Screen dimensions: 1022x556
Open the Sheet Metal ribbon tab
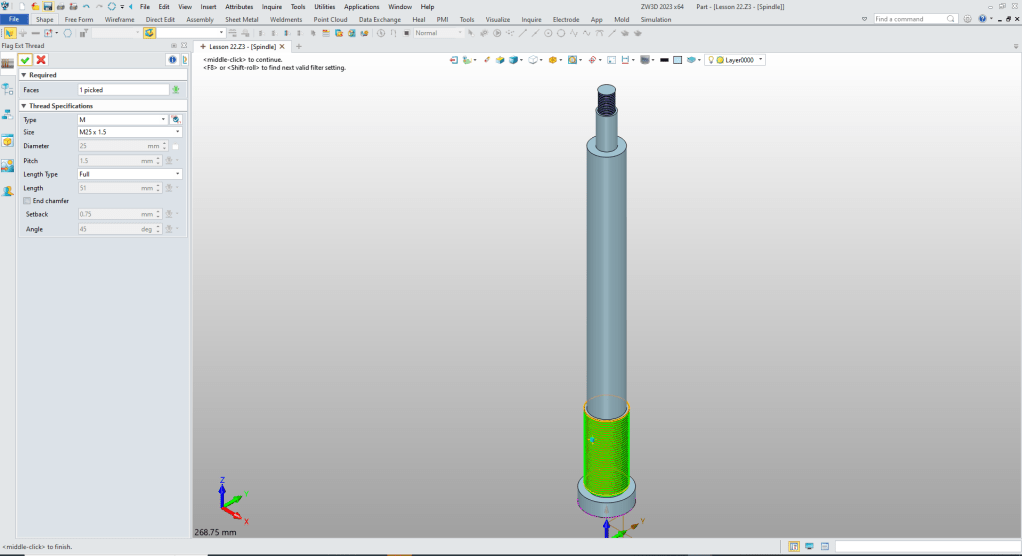239,19
